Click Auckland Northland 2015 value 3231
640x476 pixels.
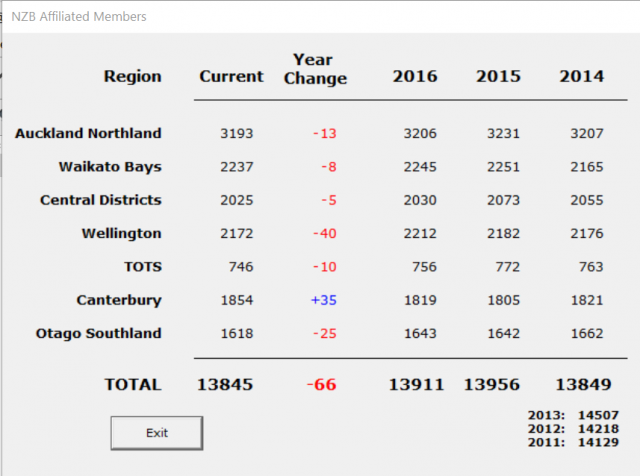pos(503,133)
